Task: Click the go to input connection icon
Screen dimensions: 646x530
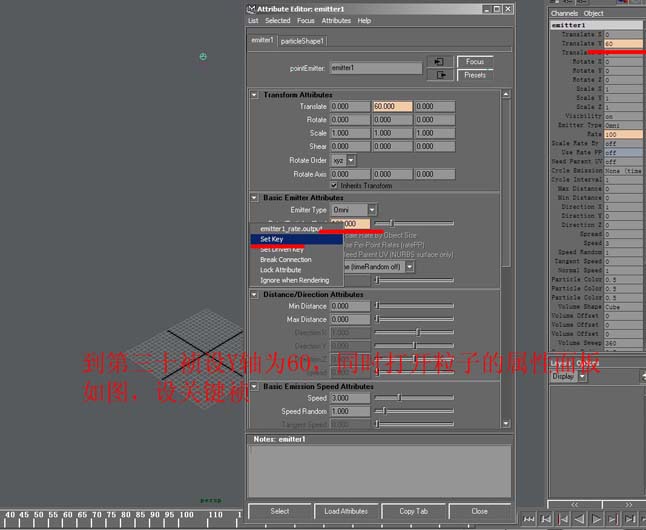Action: click(x=438, y=62)
